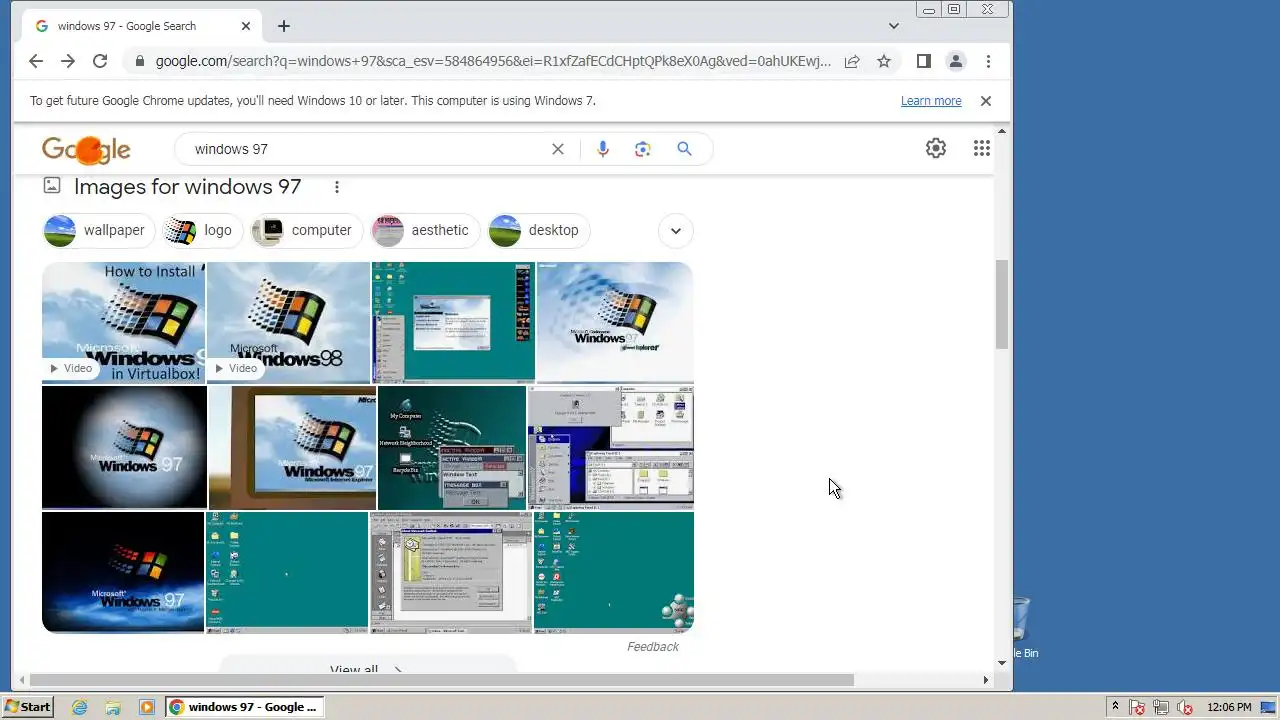Click the vertical scrollbar thumb
This screenshot has width=1280, height=720.
tap(1002, 304)
